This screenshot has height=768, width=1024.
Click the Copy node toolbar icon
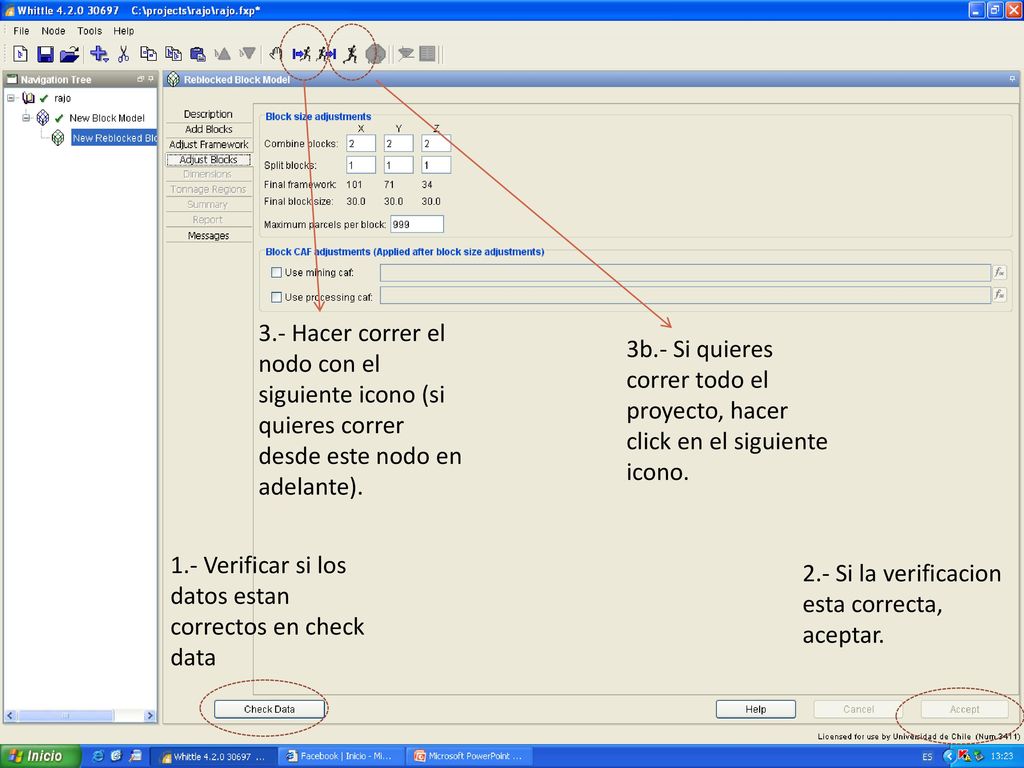coord(148,54)
